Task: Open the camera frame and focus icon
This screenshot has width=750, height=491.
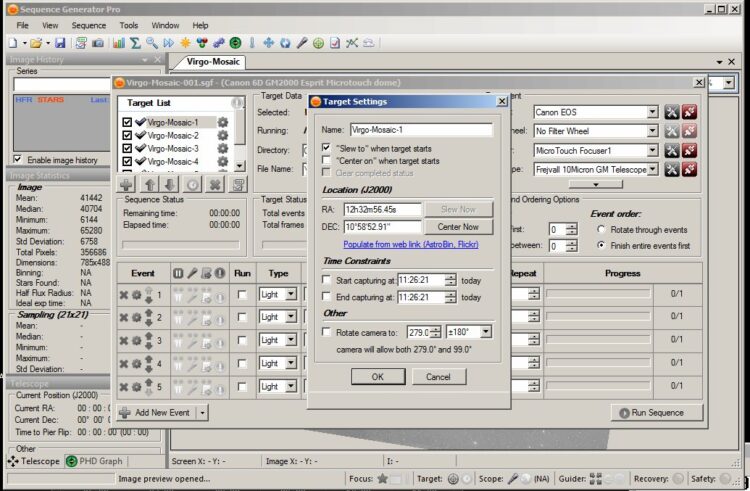Action: pos(98,43)
